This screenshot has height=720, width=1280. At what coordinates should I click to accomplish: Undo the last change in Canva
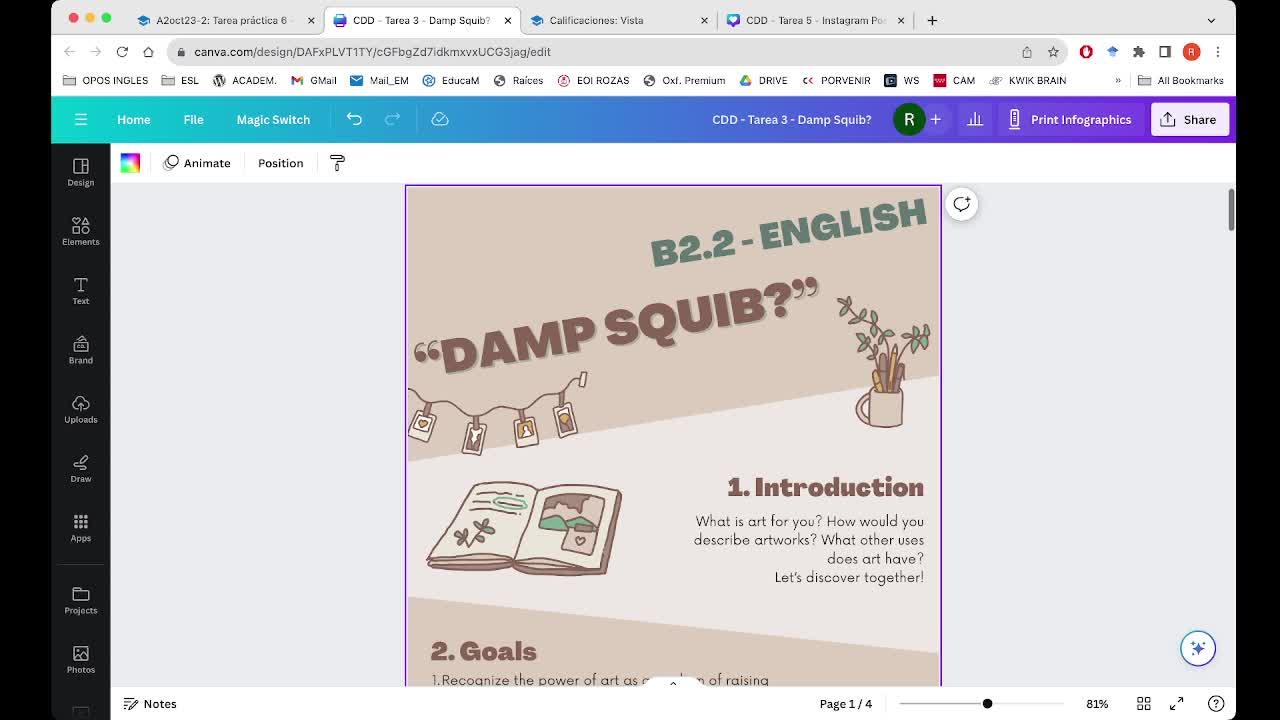point(354,119)
